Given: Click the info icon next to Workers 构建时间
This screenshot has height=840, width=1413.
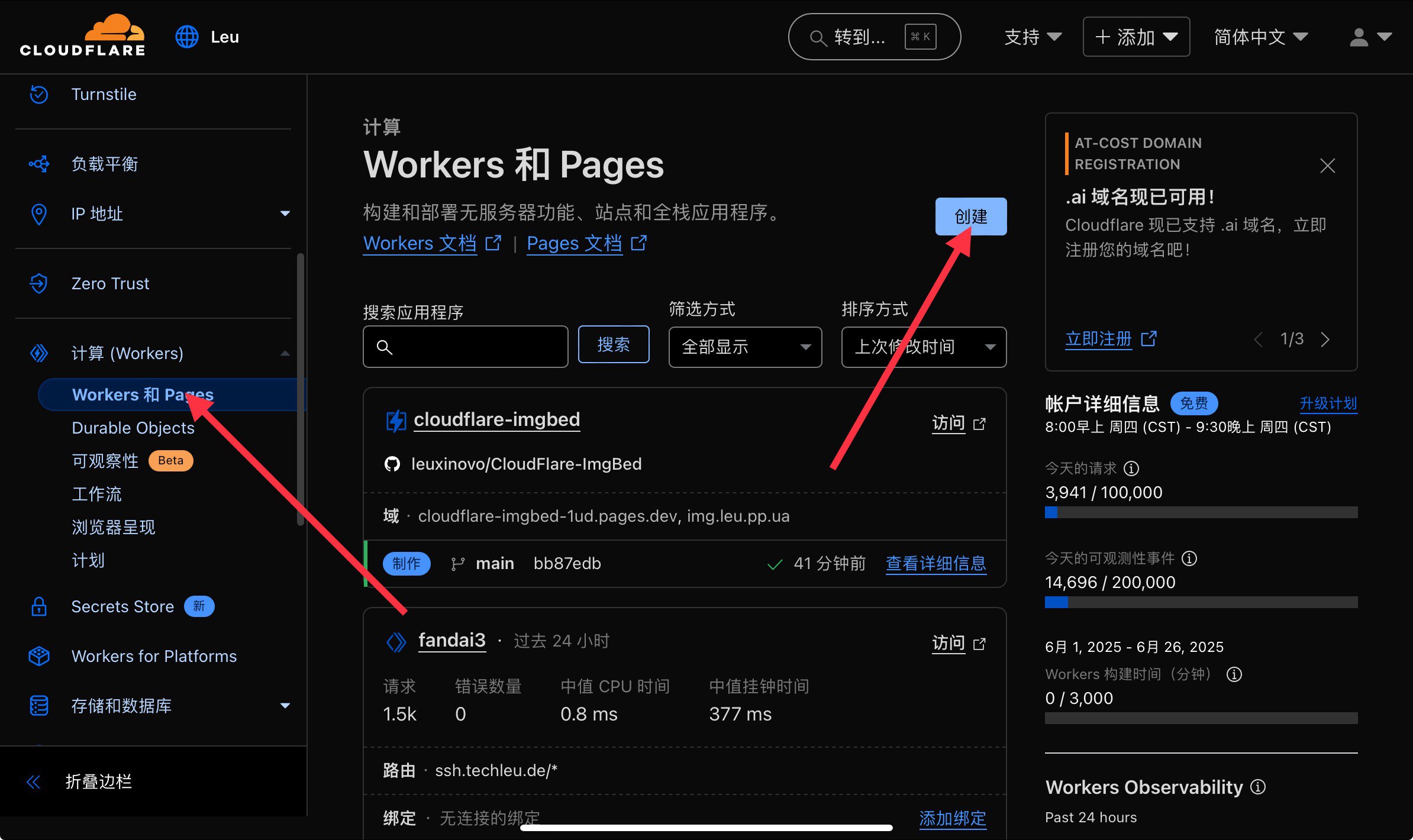Looking at the screenshot, I should point(1234,674).
